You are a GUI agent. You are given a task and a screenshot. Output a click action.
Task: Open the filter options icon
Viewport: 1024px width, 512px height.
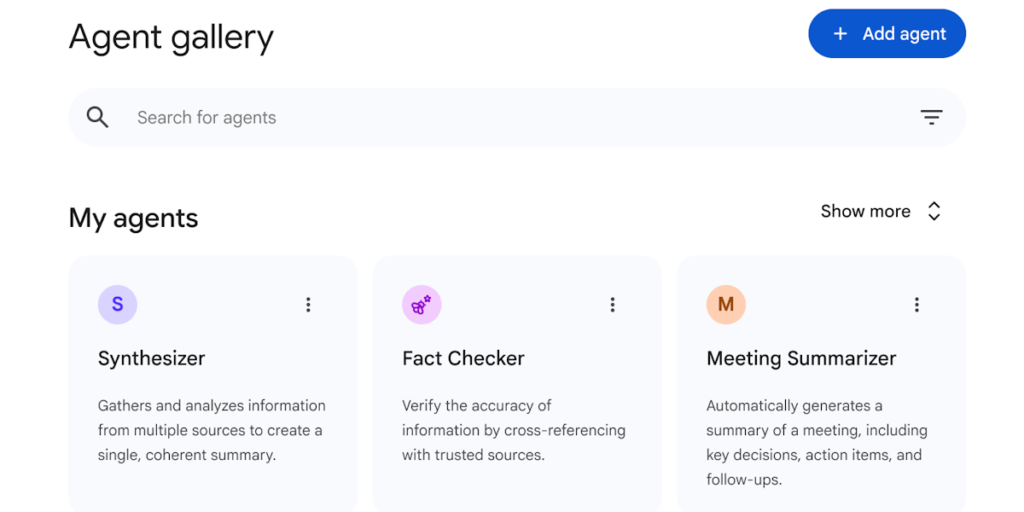931,118
